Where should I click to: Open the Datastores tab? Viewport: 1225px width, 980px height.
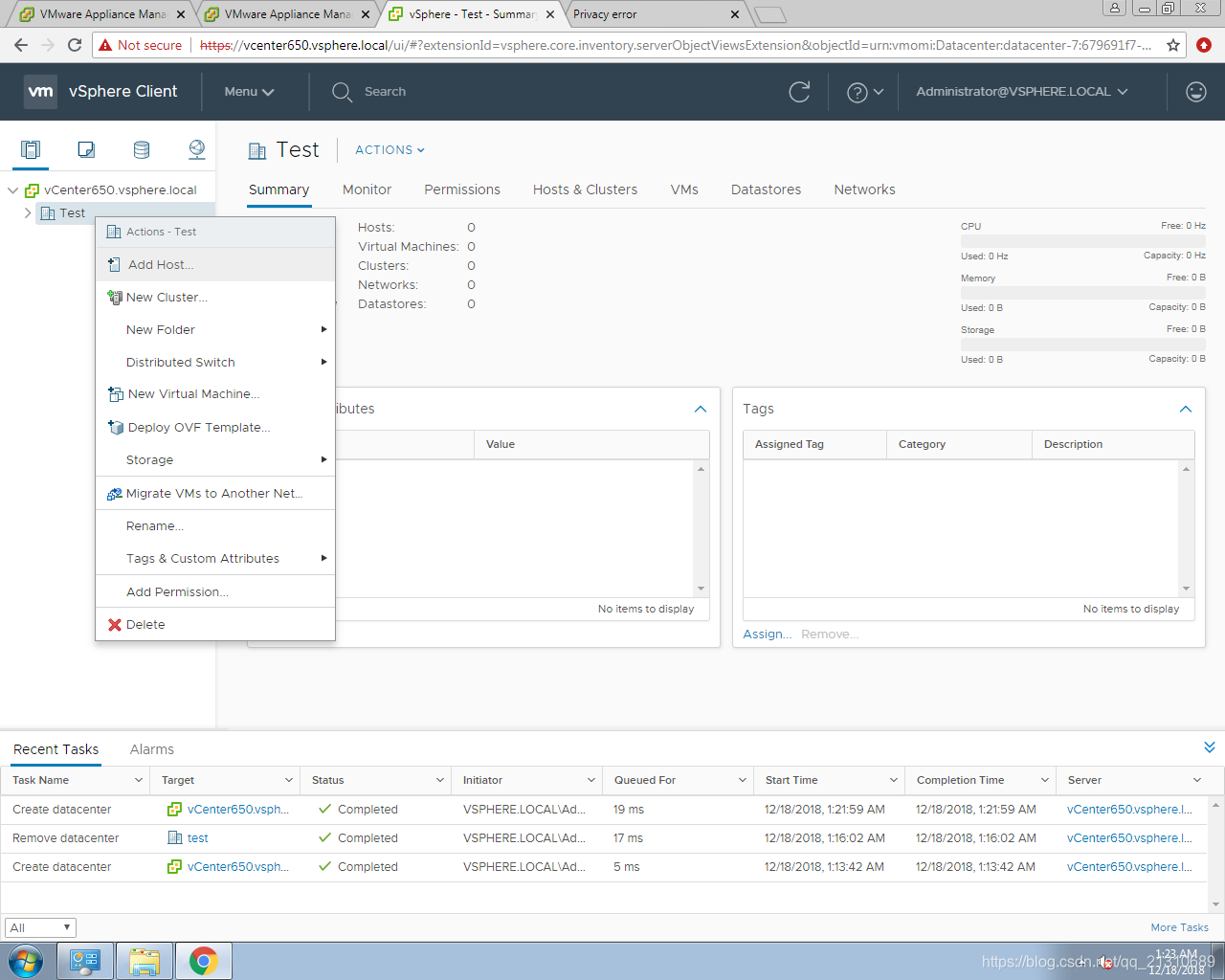coord(766,189)
